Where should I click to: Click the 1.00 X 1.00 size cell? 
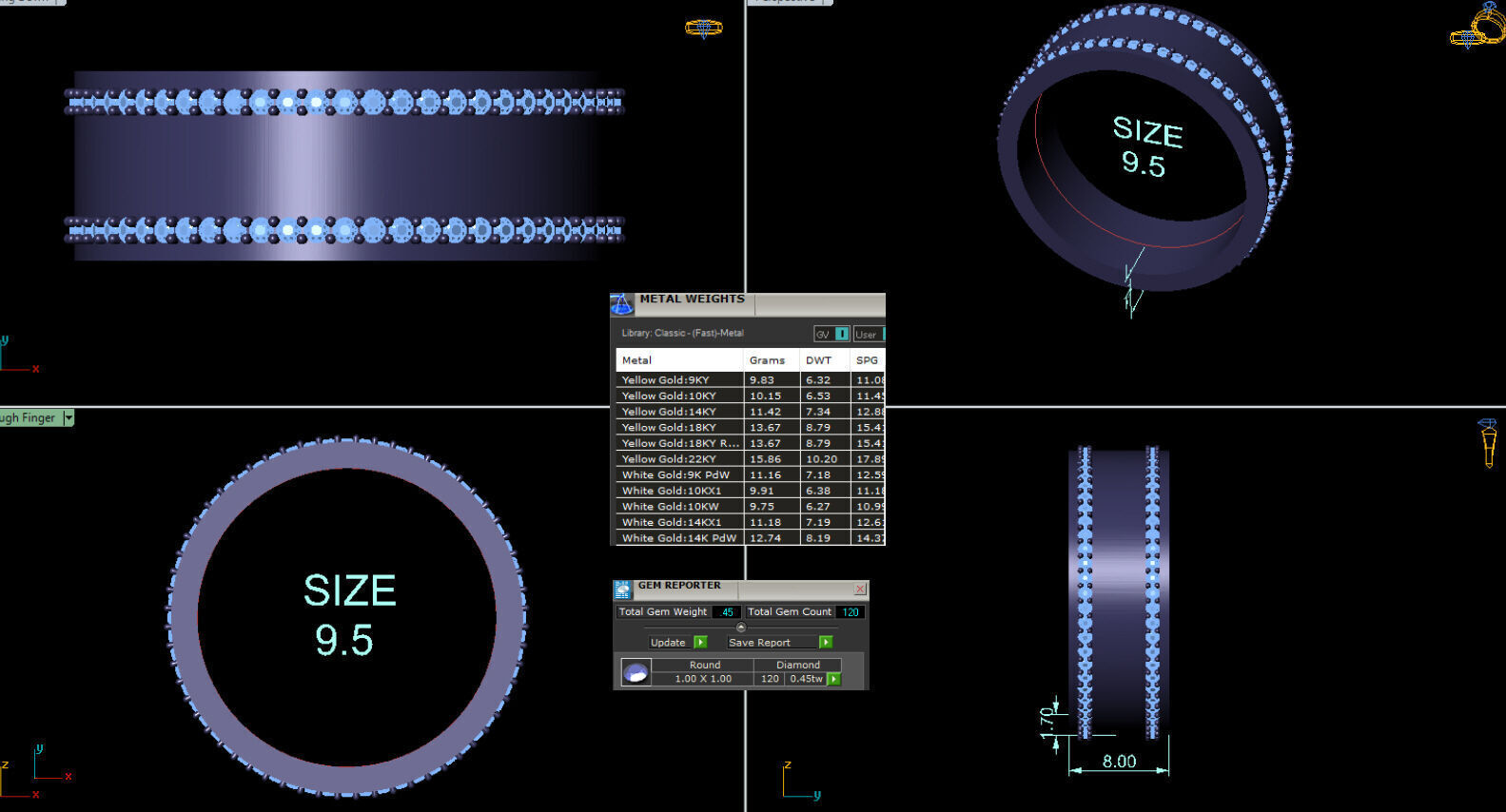[703, 679]
